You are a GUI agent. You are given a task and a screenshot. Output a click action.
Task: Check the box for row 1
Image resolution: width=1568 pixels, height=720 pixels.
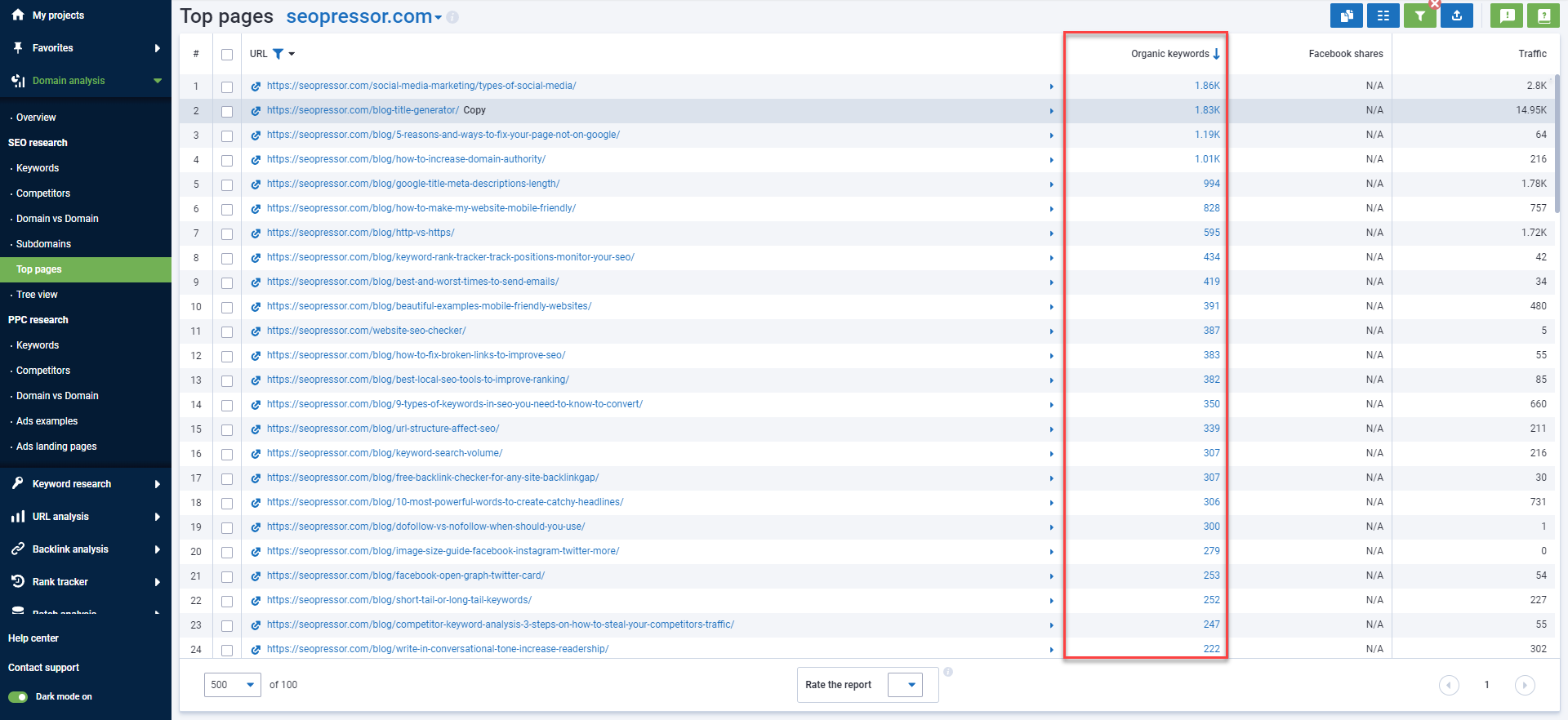click(x=227, y=87)
